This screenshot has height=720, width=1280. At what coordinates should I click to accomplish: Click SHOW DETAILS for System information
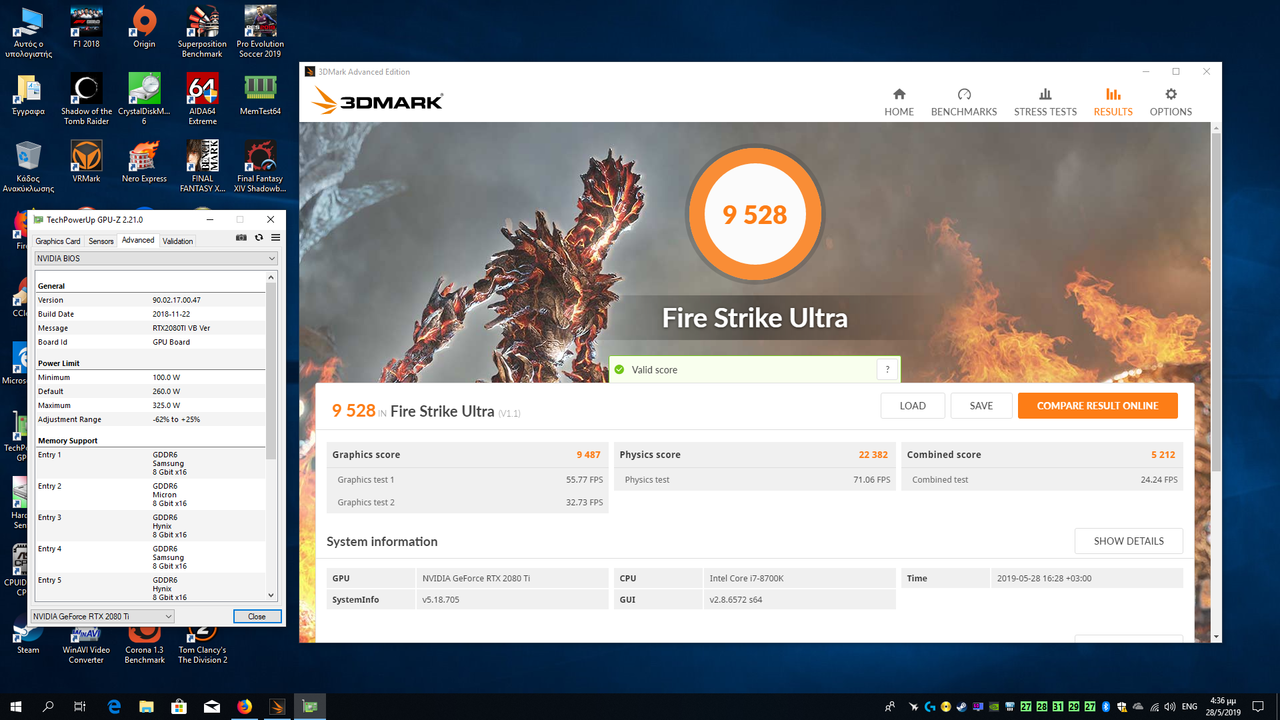coord(1128,541)
